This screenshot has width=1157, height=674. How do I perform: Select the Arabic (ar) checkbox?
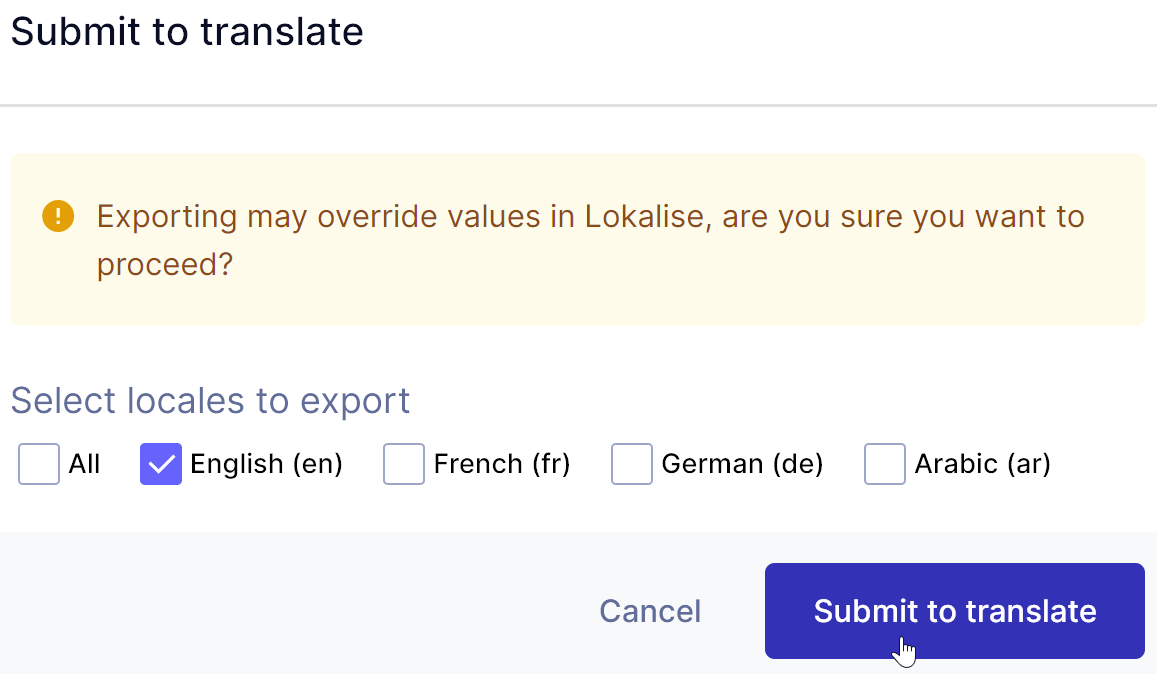point(885,464)
